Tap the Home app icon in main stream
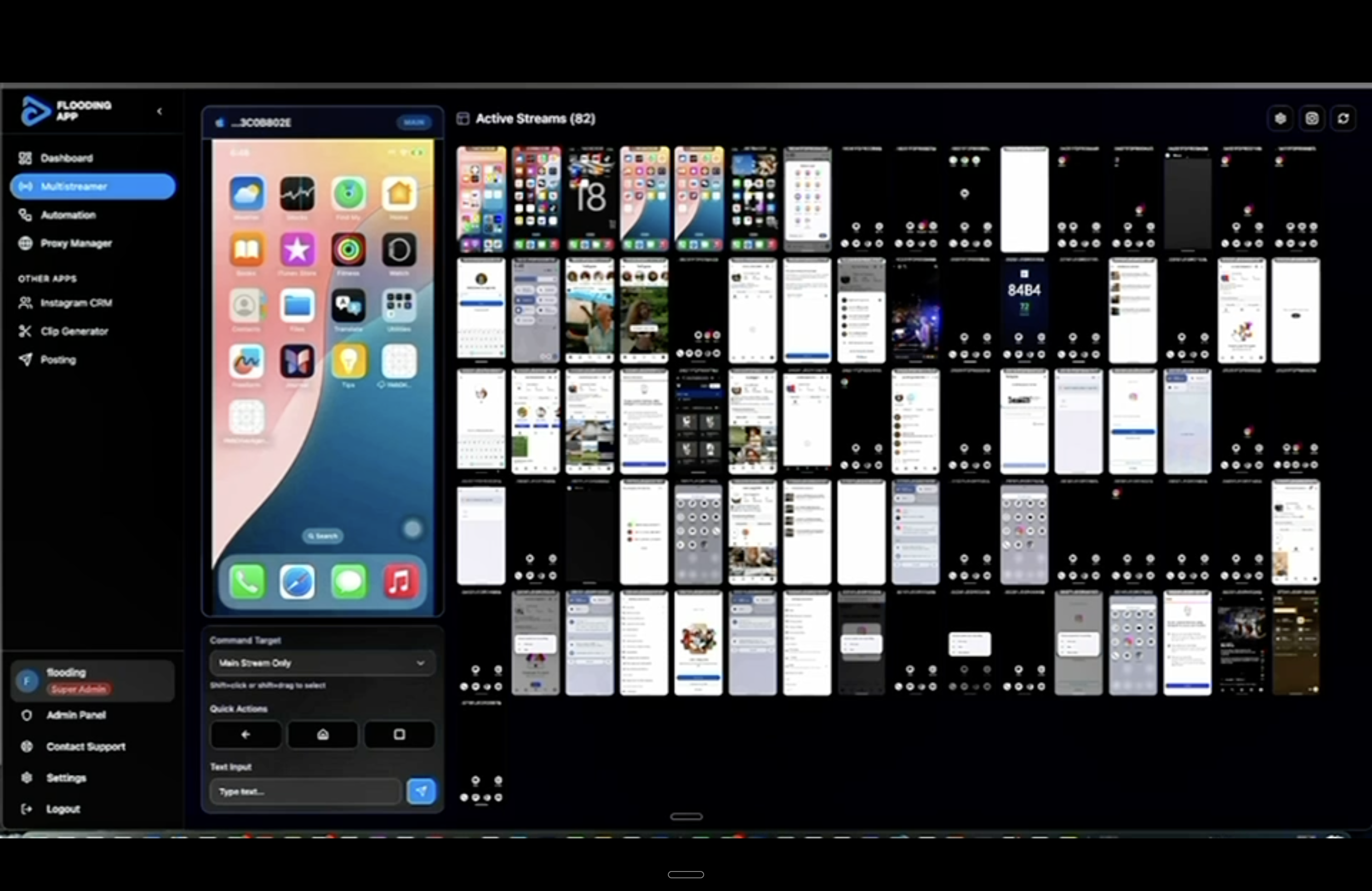This screenshot has height=891, width=1372. tap(399, 193)
